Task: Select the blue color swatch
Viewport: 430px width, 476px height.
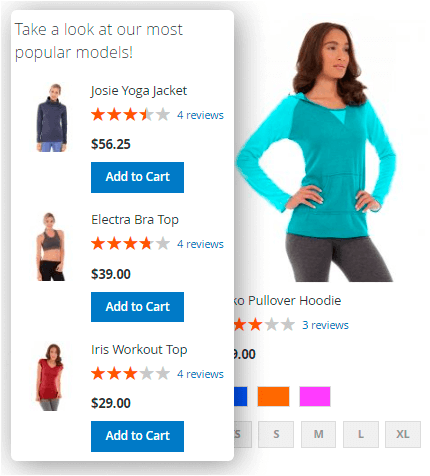Action: pos(241,396)
